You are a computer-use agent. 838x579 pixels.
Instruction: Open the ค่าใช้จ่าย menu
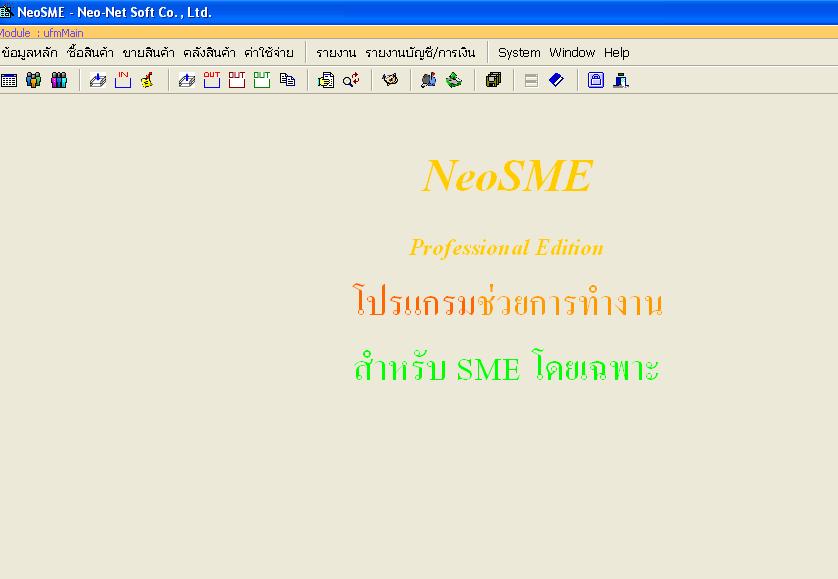point(269,53)
